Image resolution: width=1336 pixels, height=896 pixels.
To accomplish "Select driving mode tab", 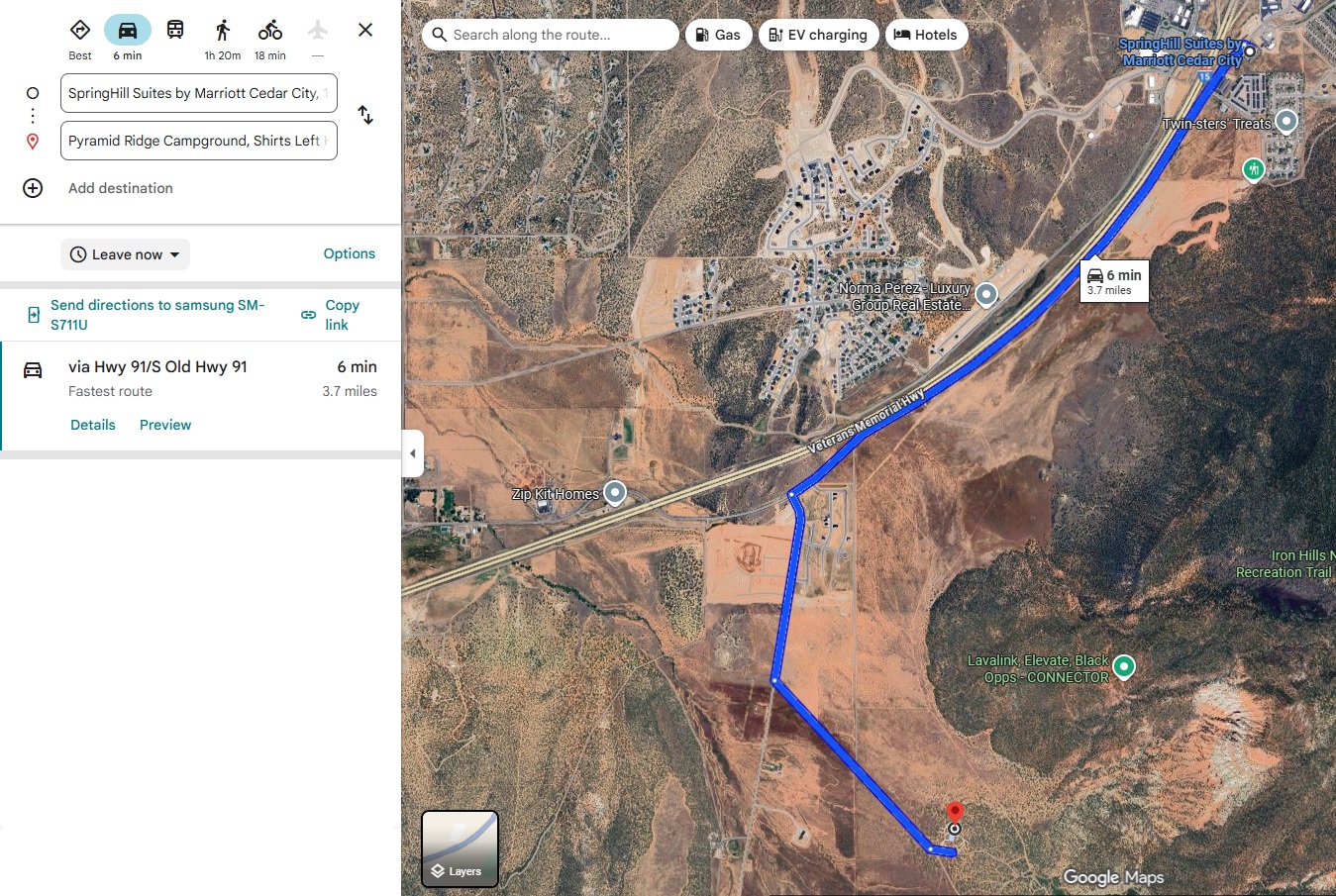I will pyautogui.click(x=128, y=31).
